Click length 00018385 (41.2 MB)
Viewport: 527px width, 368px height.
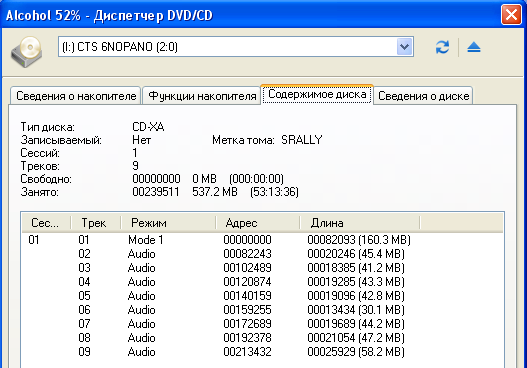click(x=356, y=268)
